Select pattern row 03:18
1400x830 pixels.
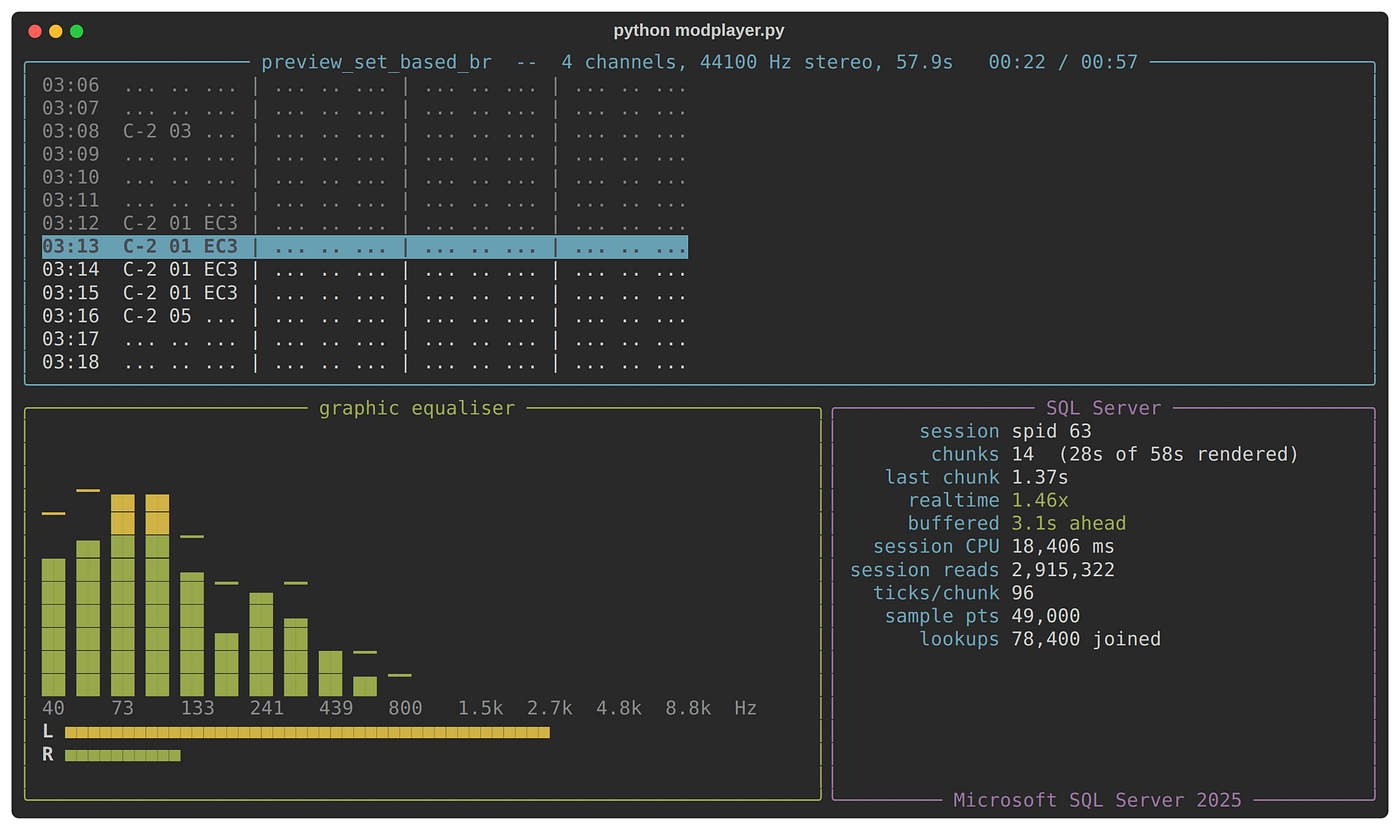tap(365, 362)
